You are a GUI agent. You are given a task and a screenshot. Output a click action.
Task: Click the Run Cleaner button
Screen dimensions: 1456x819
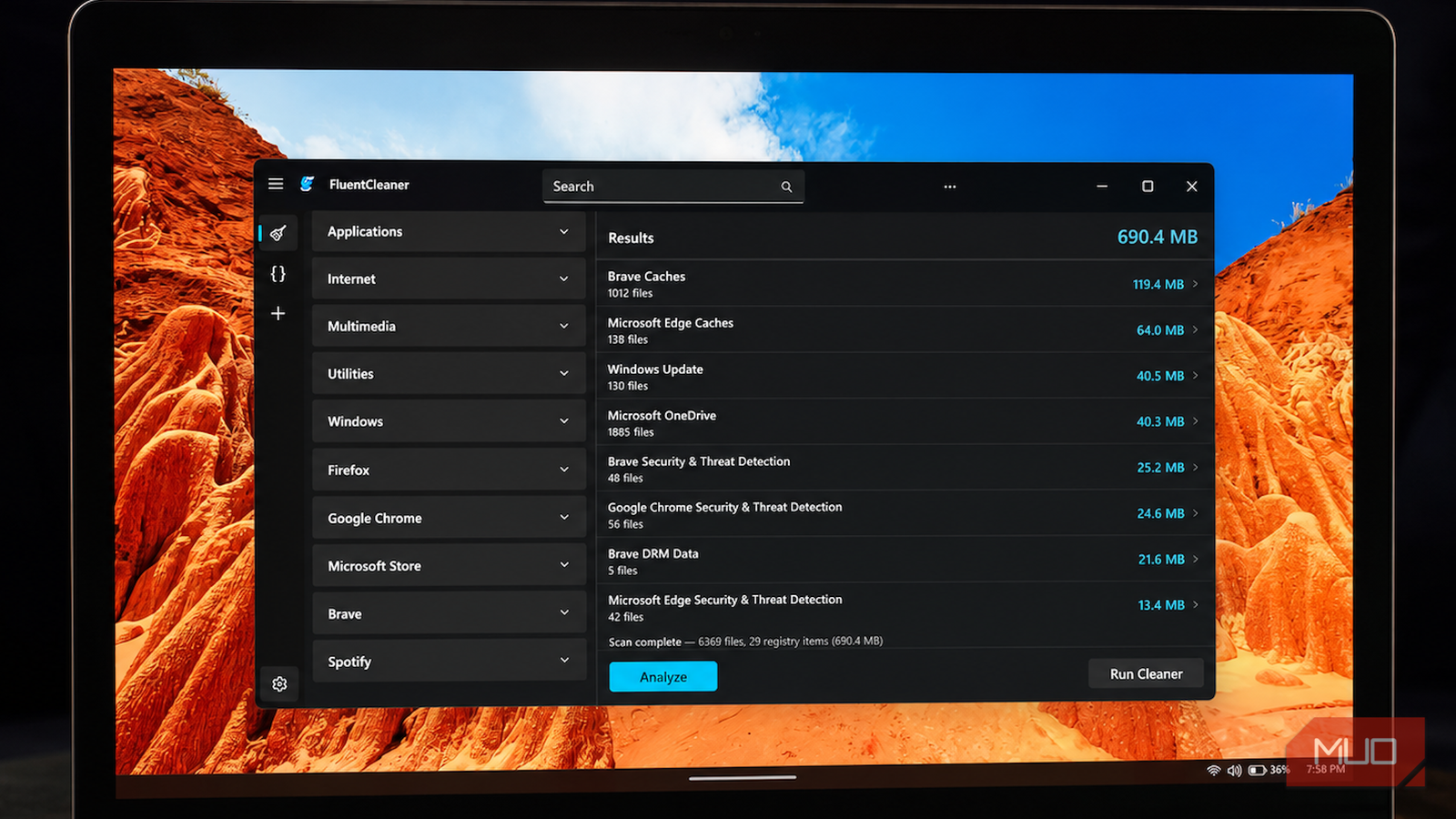tap(1146, 673)
